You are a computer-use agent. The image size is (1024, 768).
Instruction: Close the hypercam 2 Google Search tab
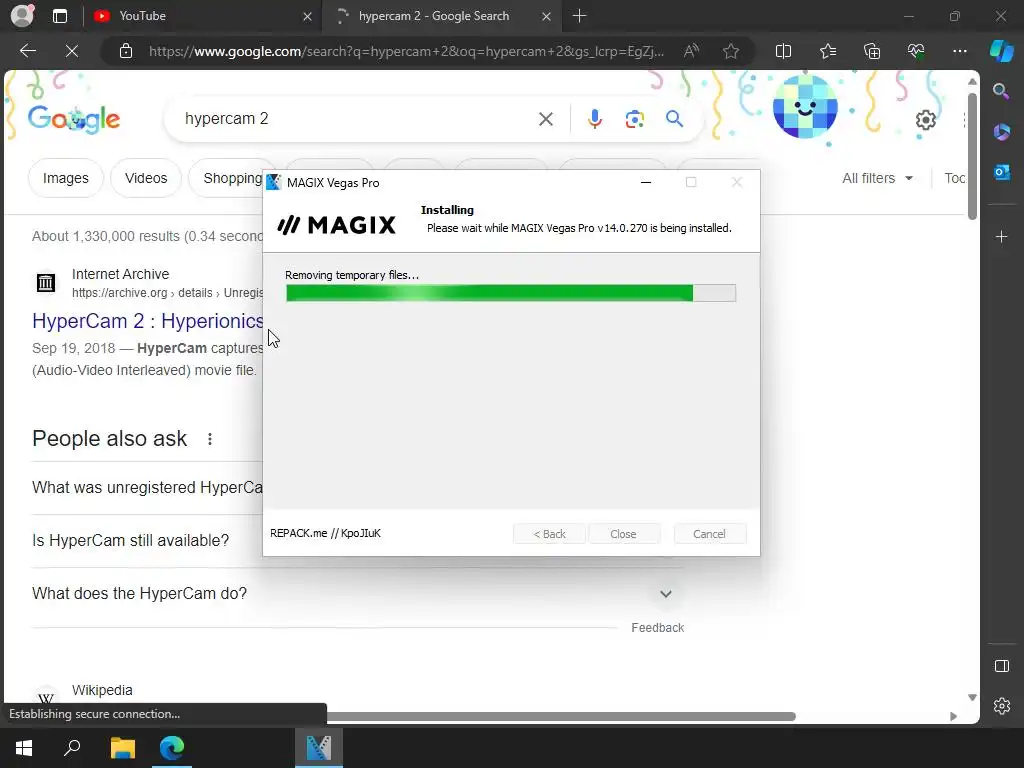547,16
